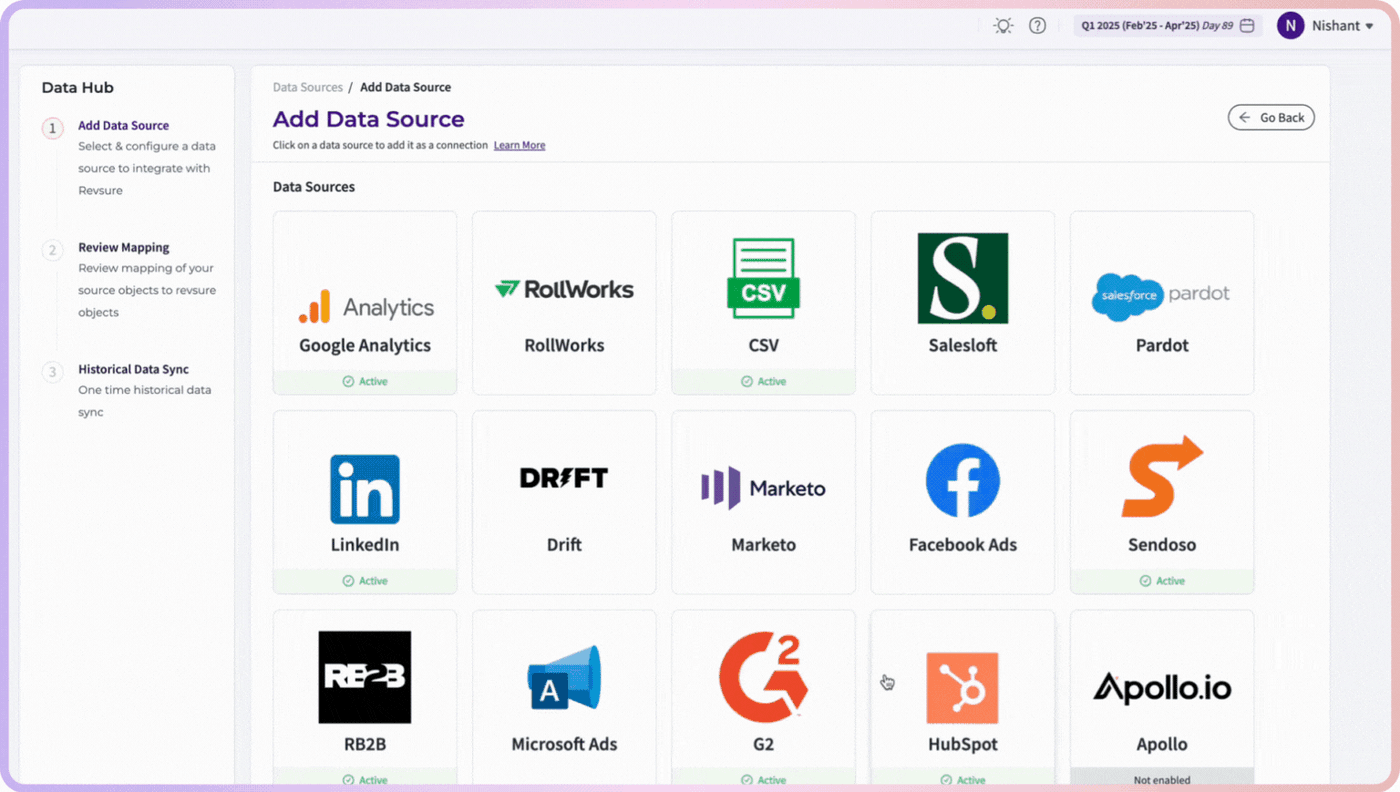Choose the CSV file icon

pos(763,279)
